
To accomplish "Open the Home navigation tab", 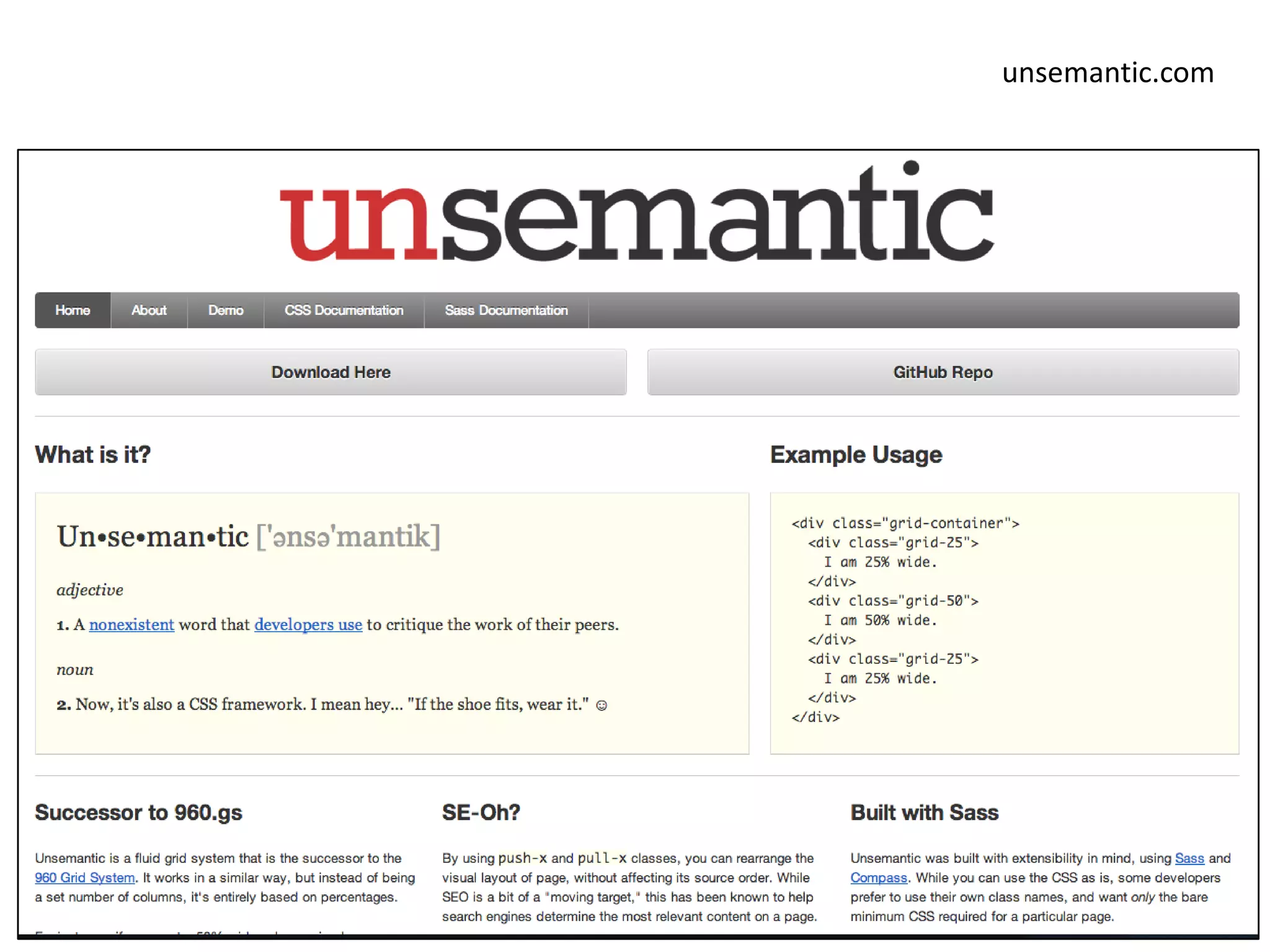I will [73, 310].
